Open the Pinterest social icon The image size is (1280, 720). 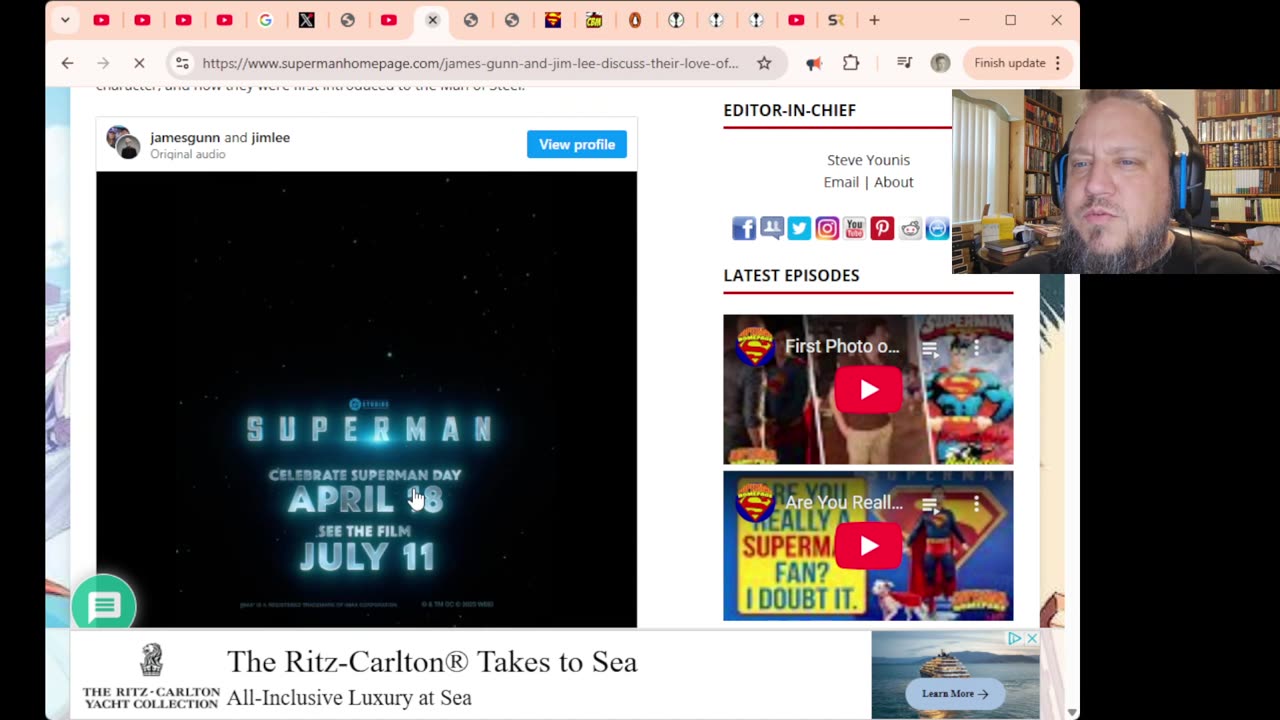tap(882, 228)
